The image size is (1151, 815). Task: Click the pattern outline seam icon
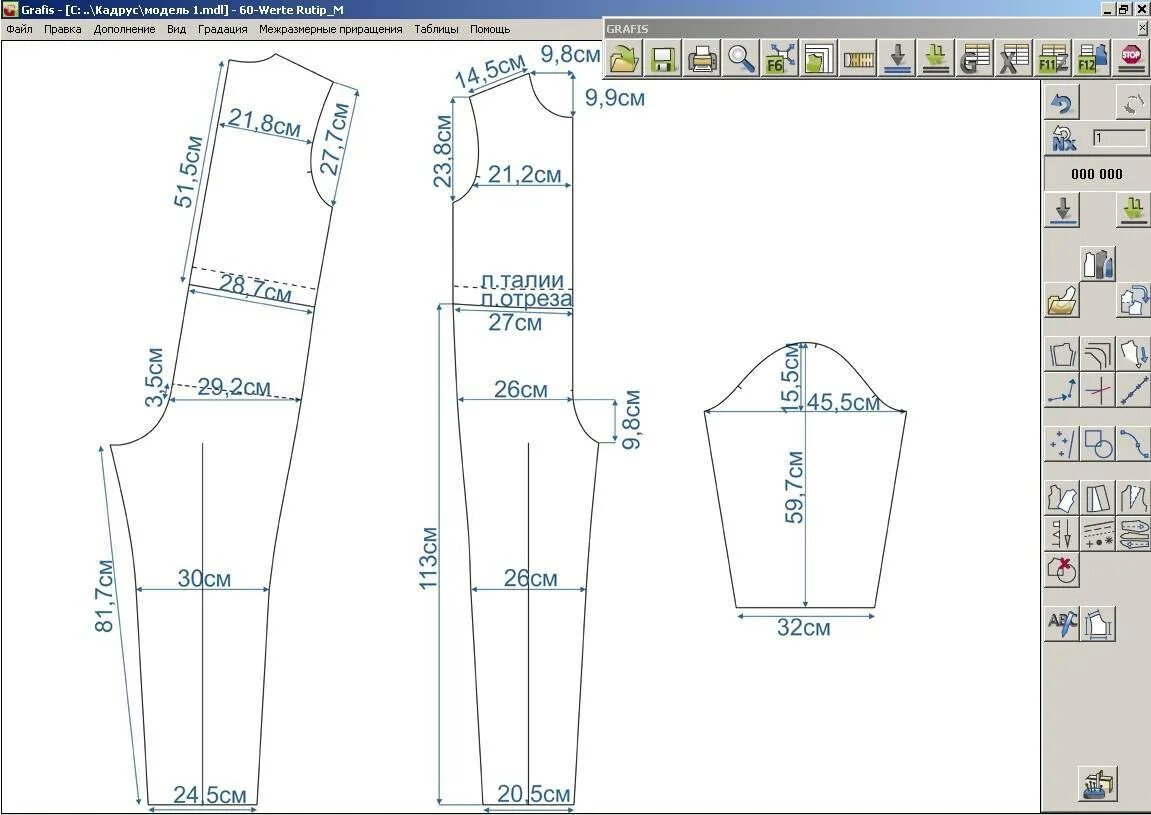tap(1062, 354)
